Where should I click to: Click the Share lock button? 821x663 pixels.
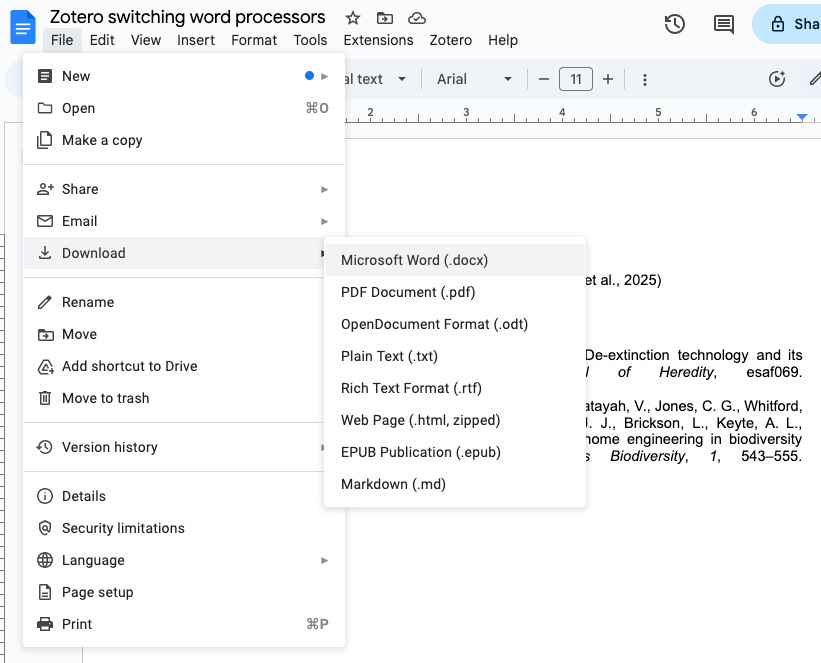click(x=786, y=24)
